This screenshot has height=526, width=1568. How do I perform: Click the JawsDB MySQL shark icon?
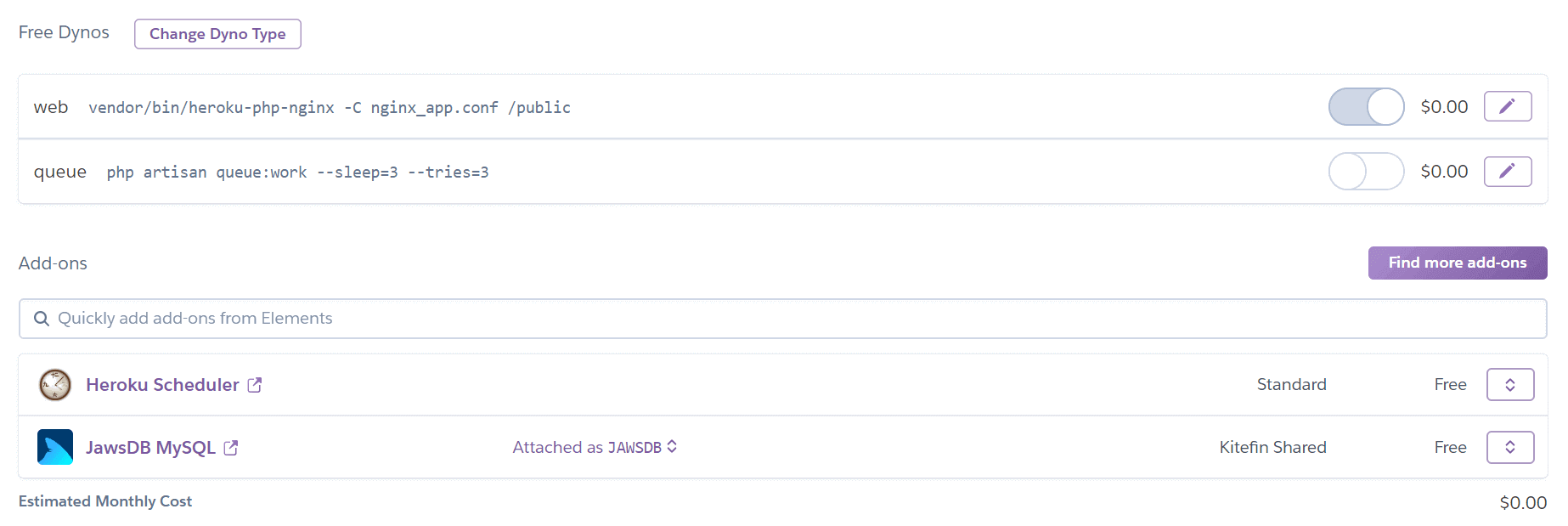click(x=55, y=447)
